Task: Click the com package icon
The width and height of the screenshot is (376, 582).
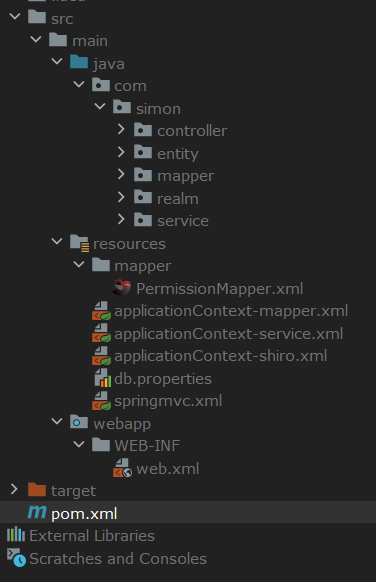Action: [101, 85]
